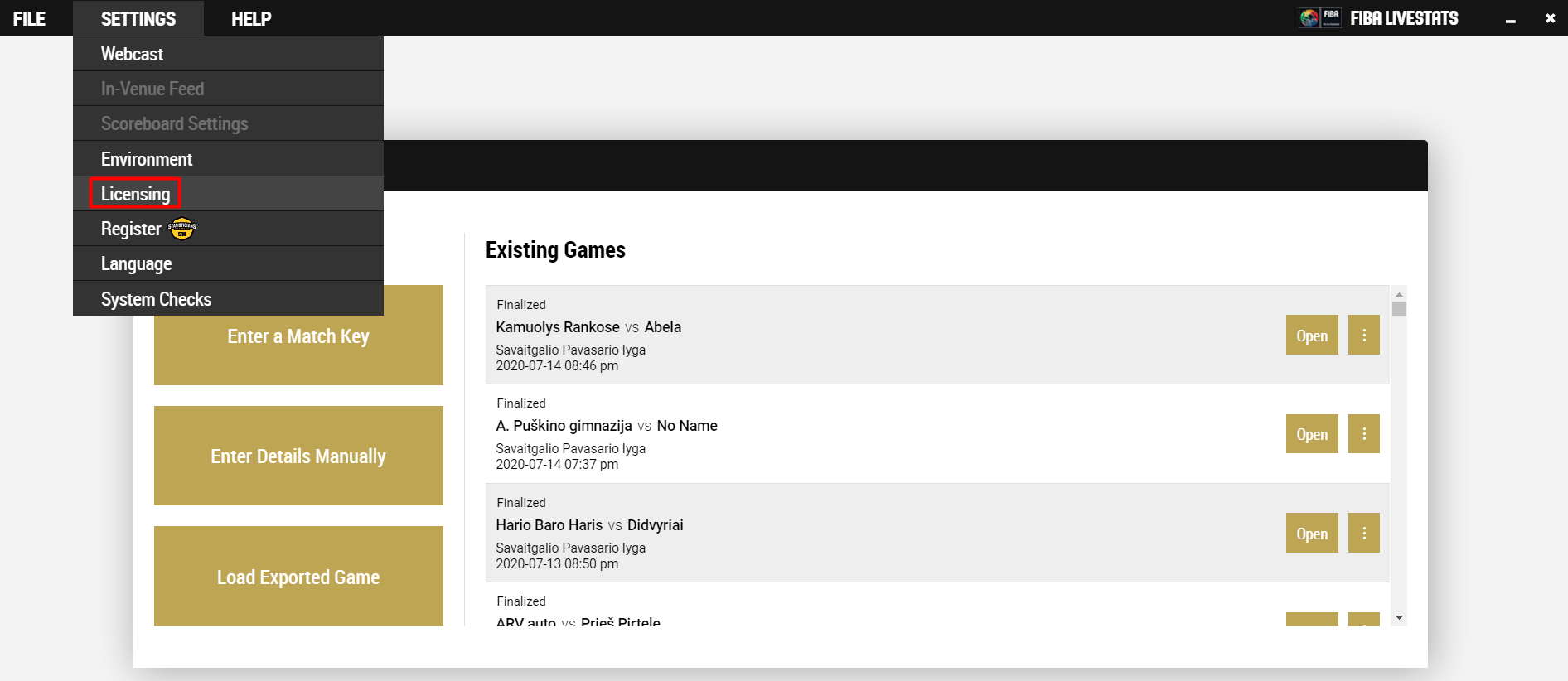Image resolution: width=1568 pixels, height=681 pixels.
Task: Collapse the SETTINGS dropdown menu
Action: tap(138, 18)
